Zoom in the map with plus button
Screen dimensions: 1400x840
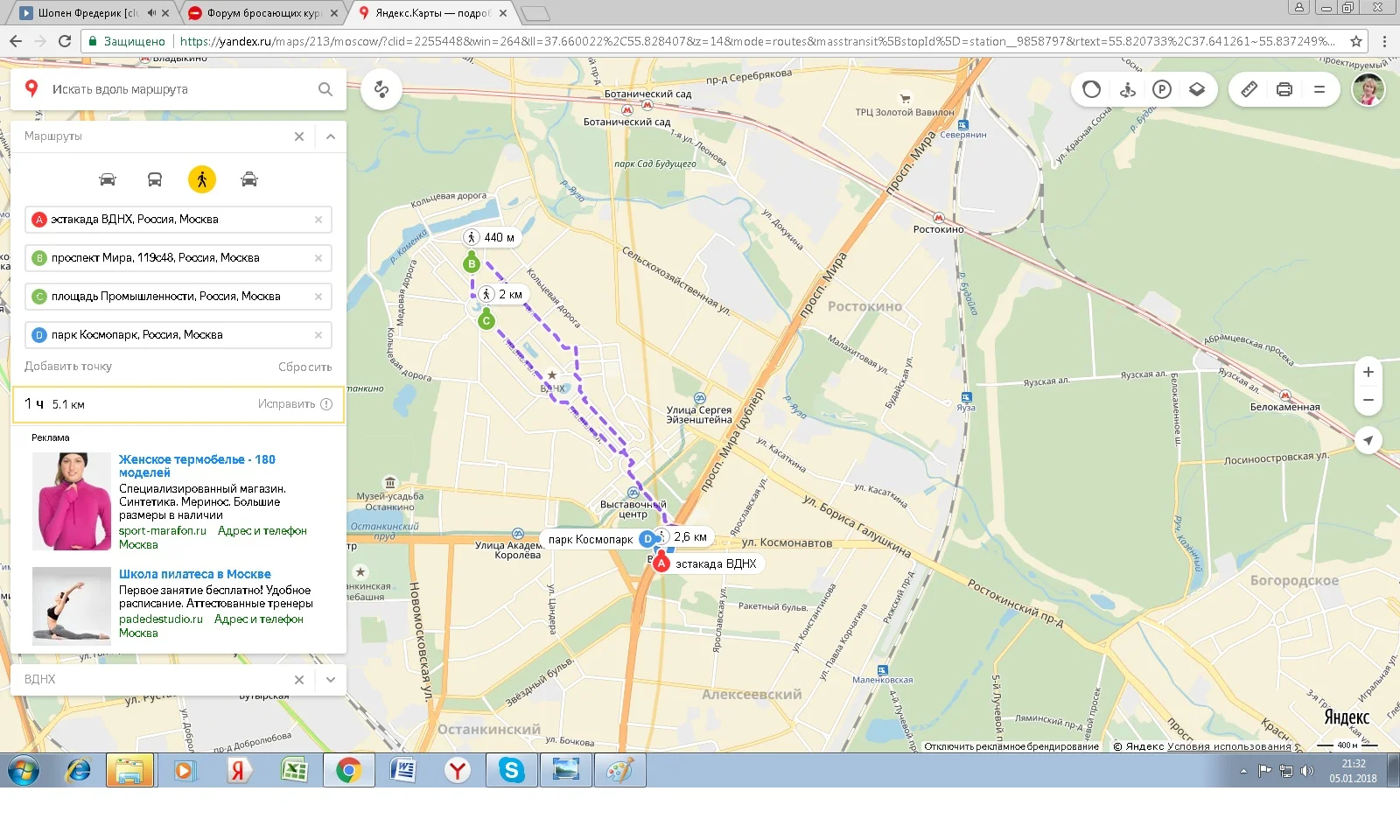[1368, 372]
